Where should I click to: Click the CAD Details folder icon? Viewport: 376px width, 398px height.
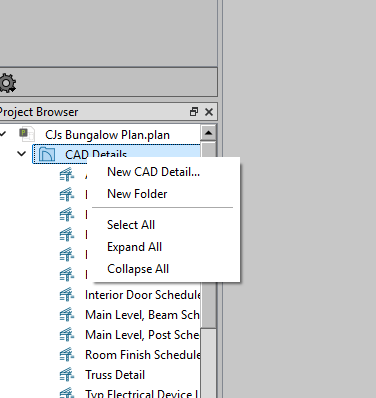pyautogui.click(x=47, y=155)
